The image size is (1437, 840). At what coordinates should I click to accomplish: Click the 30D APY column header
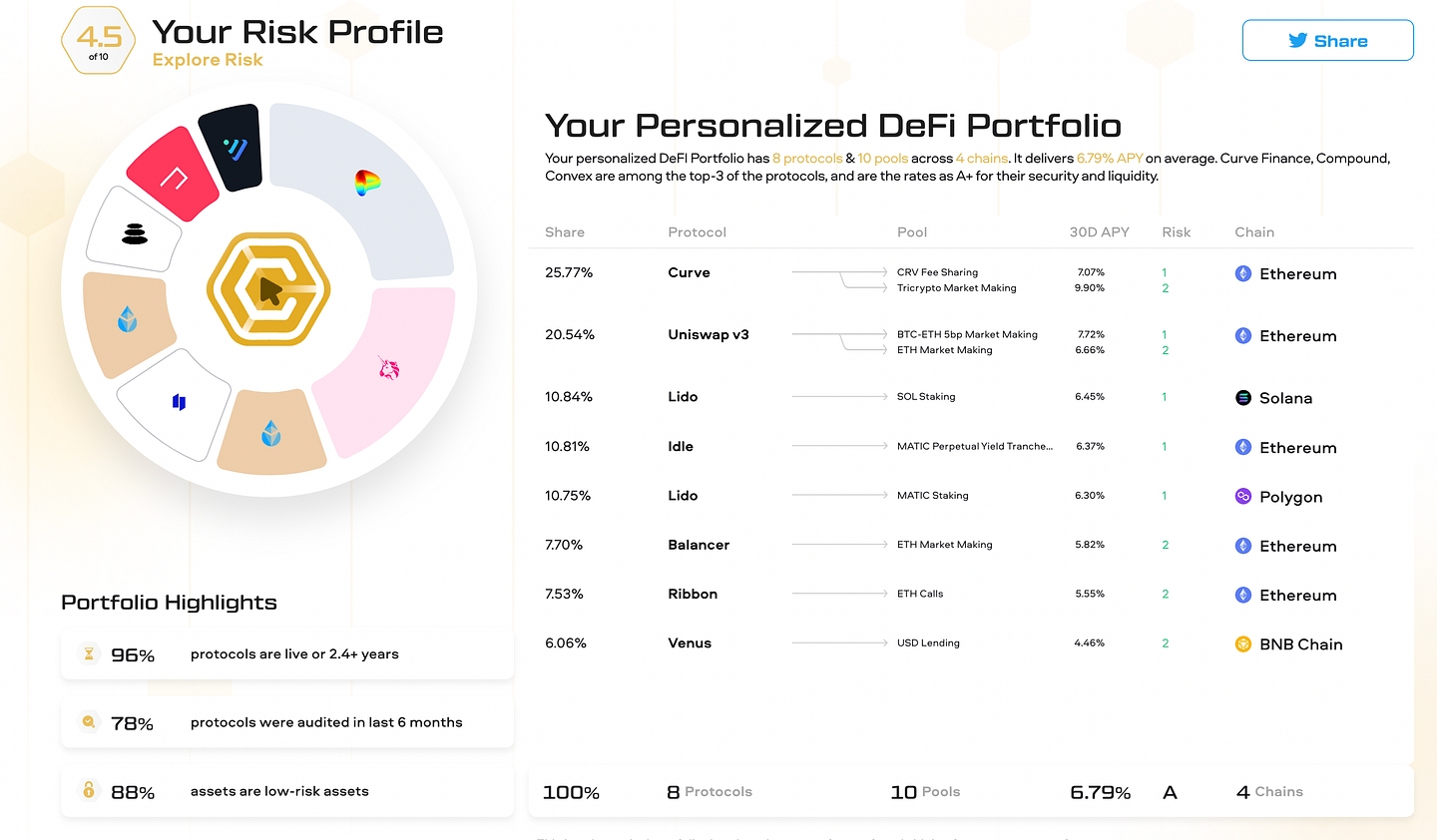tap(1099, 231)
